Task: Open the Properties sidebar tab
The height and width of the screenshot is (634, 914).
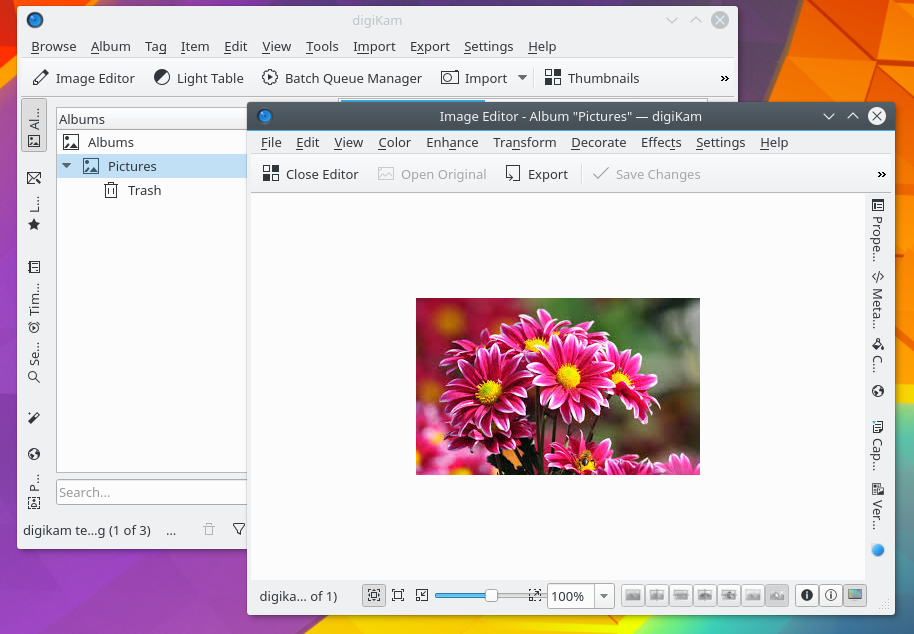Action: (877, 228)
